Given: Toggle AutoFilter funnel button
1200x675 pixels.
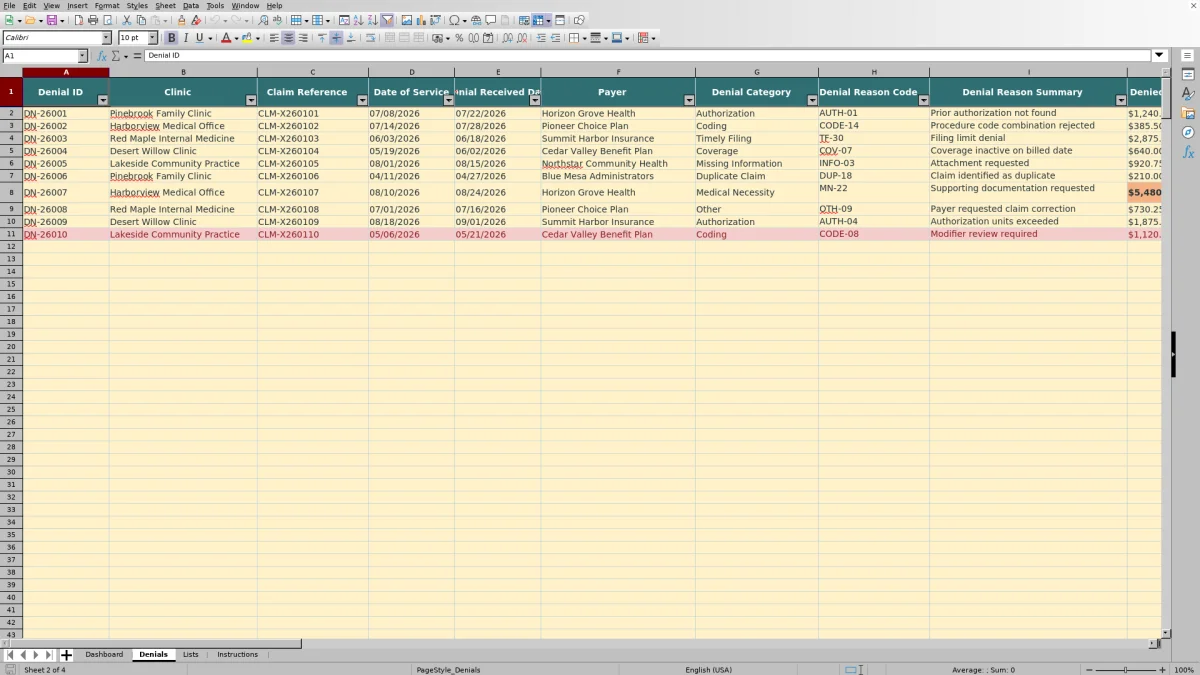Looking at the screenshot, I should pyautogui.click(x=386, y=20).
